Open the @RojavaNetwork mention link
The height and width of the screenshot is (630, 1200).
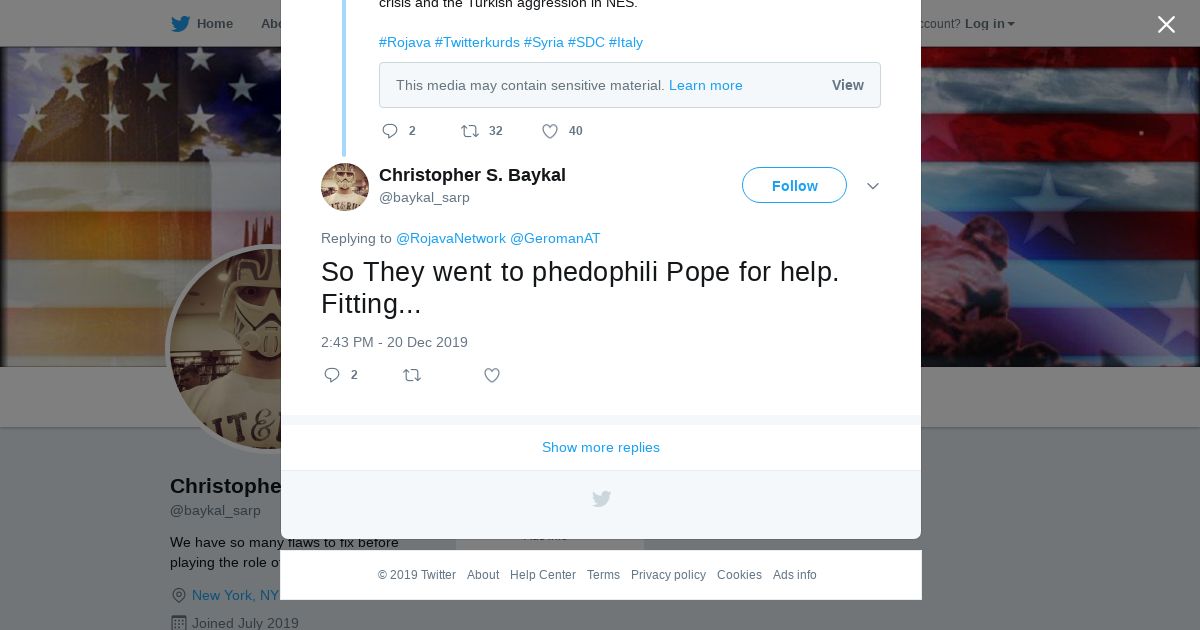[x=451, y=238]
